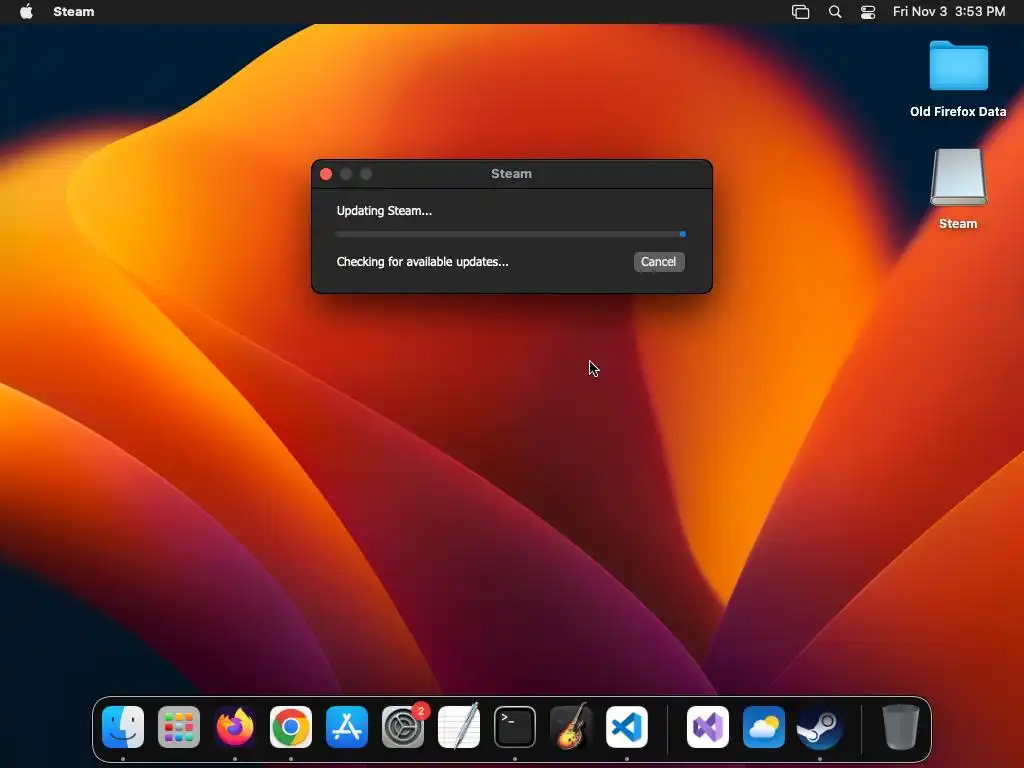This screenshot has width=1024, height=768.
Task: Open Finder from the Dock
Action: [123, 727]
